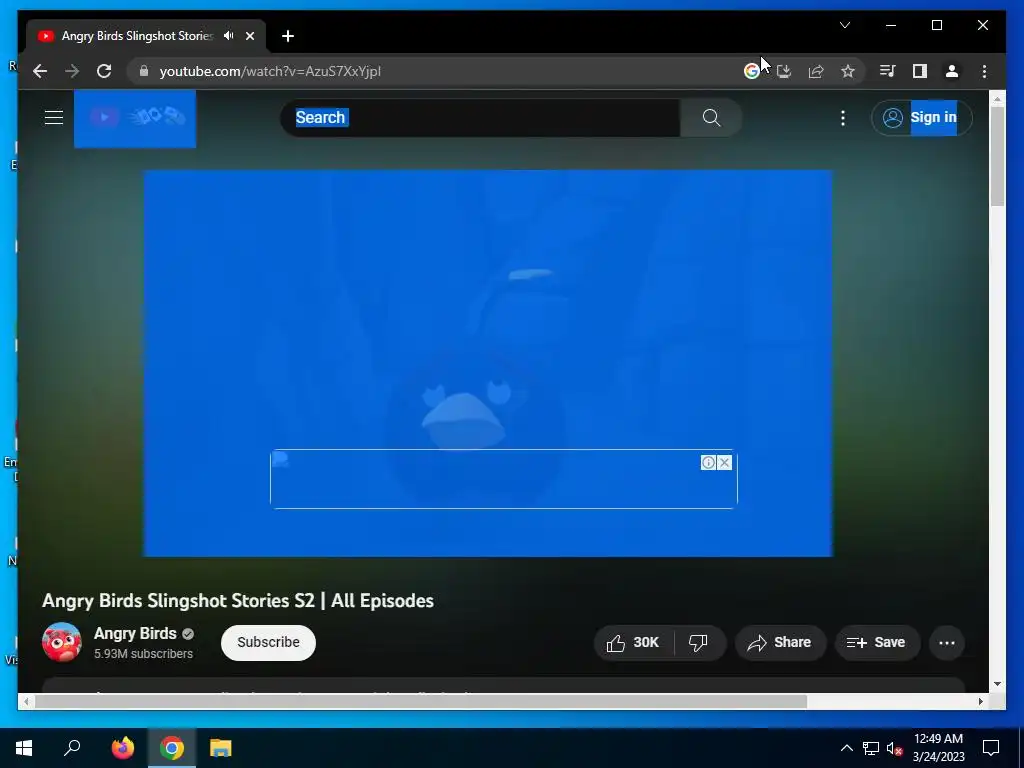The image size is (1024, 768).
Task: Open the Chrome three-dot menu
Action: pyautogui.click(x=984, y=71)
